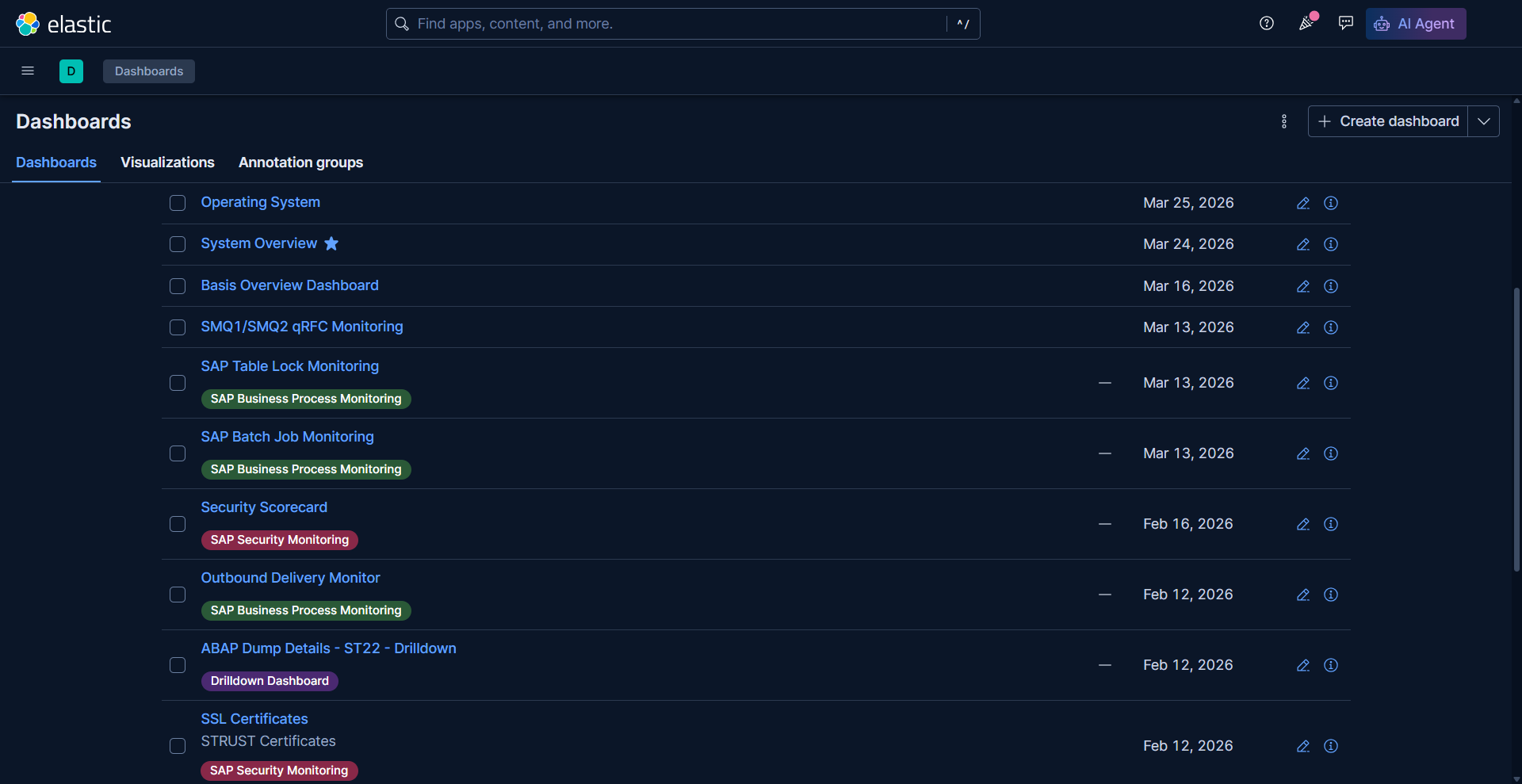The image size is (1522, 784).
Task: Click the vertical page scrollbar
Action: pos(1516,429)
